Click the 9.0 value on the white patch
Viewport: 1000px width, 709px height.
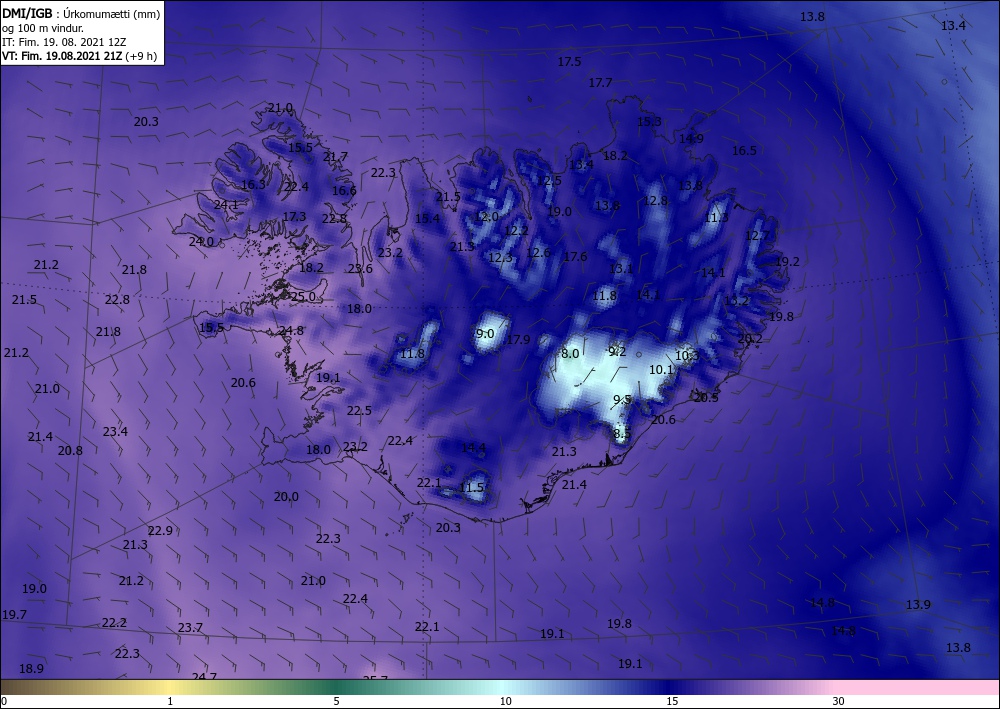[485, 333]
